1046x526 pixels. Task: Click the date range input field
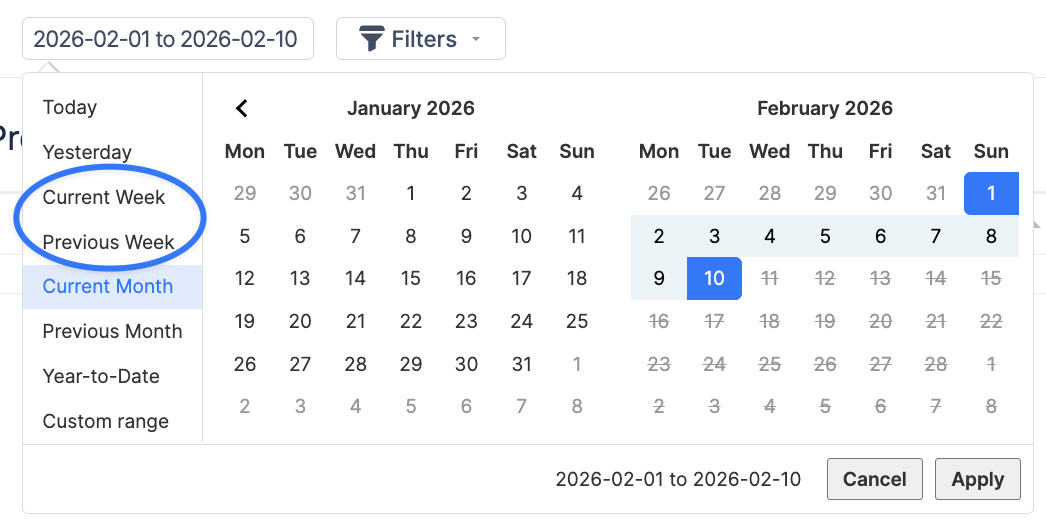[x=167, y=39]
